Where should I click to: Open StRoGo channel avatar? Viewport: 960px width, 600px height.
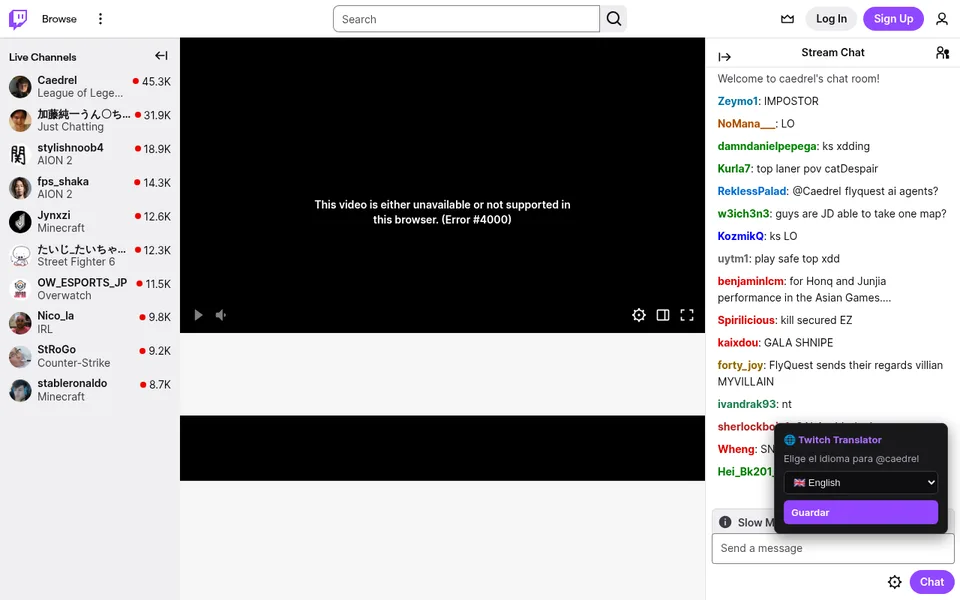point(20,356)
